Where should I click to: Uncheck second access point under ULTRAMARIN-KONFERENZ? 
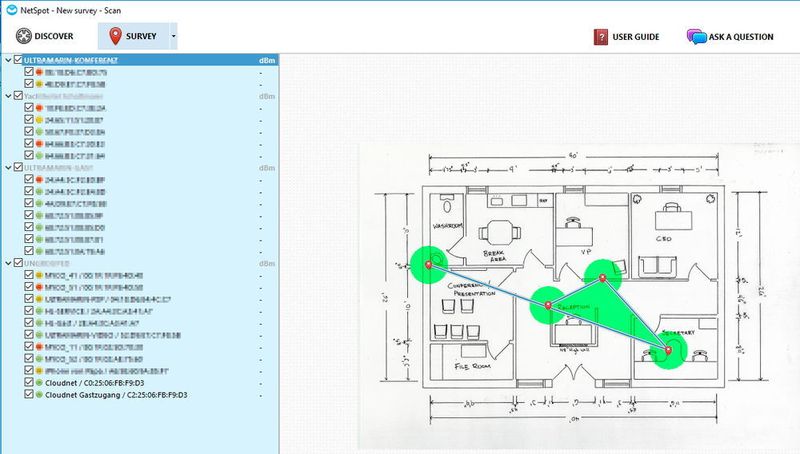coord(29,83)
